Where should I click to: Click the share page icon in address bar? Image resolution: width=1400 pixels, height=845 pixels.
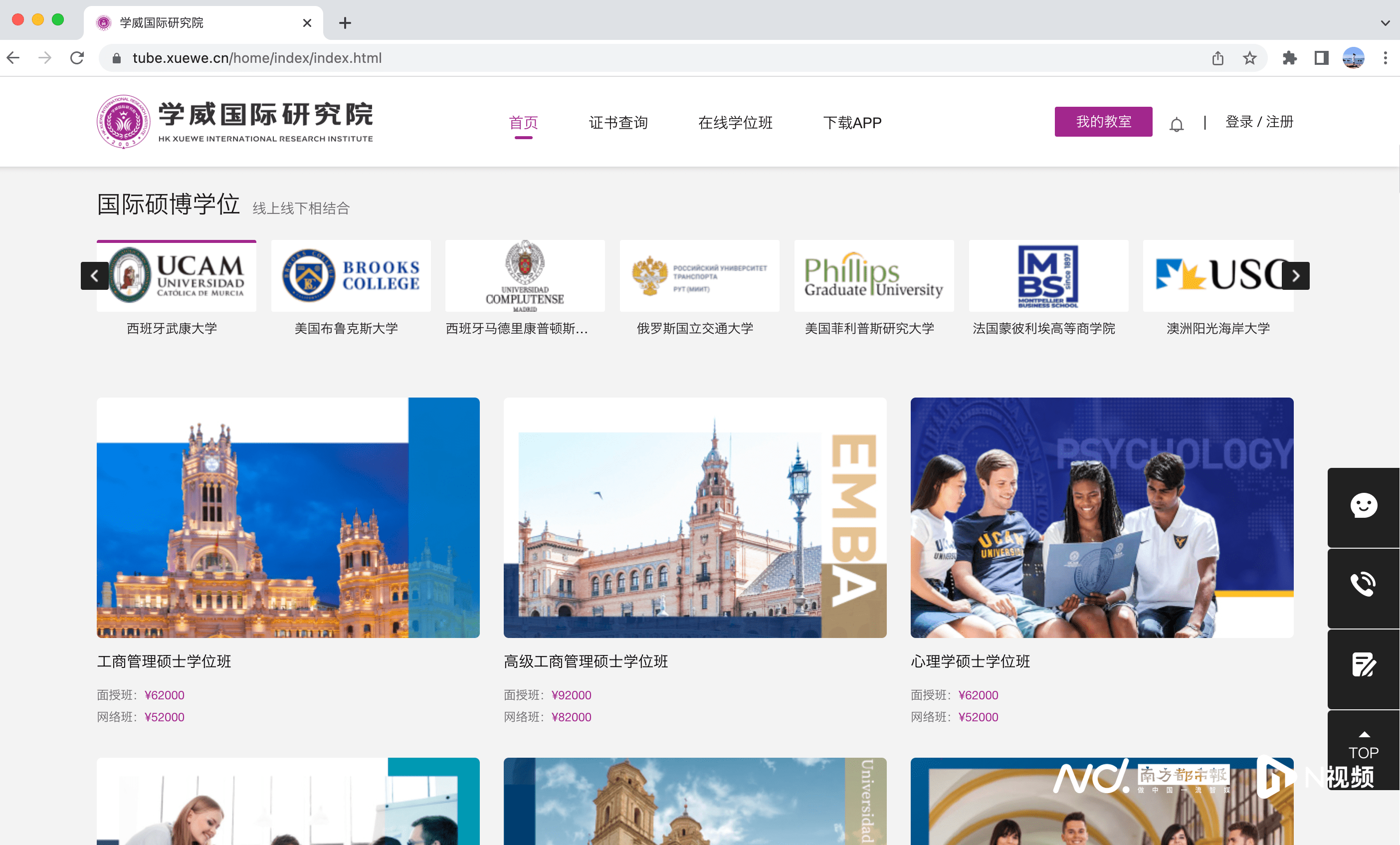tap(1217, 58)
